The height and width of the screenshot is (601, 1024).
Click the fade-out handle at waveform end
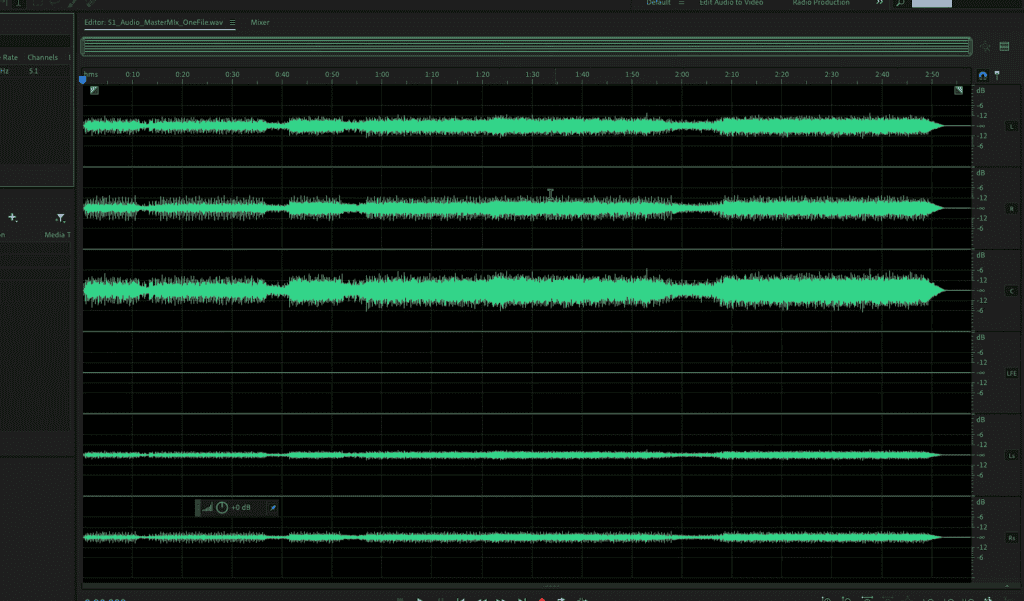[958, 90]
